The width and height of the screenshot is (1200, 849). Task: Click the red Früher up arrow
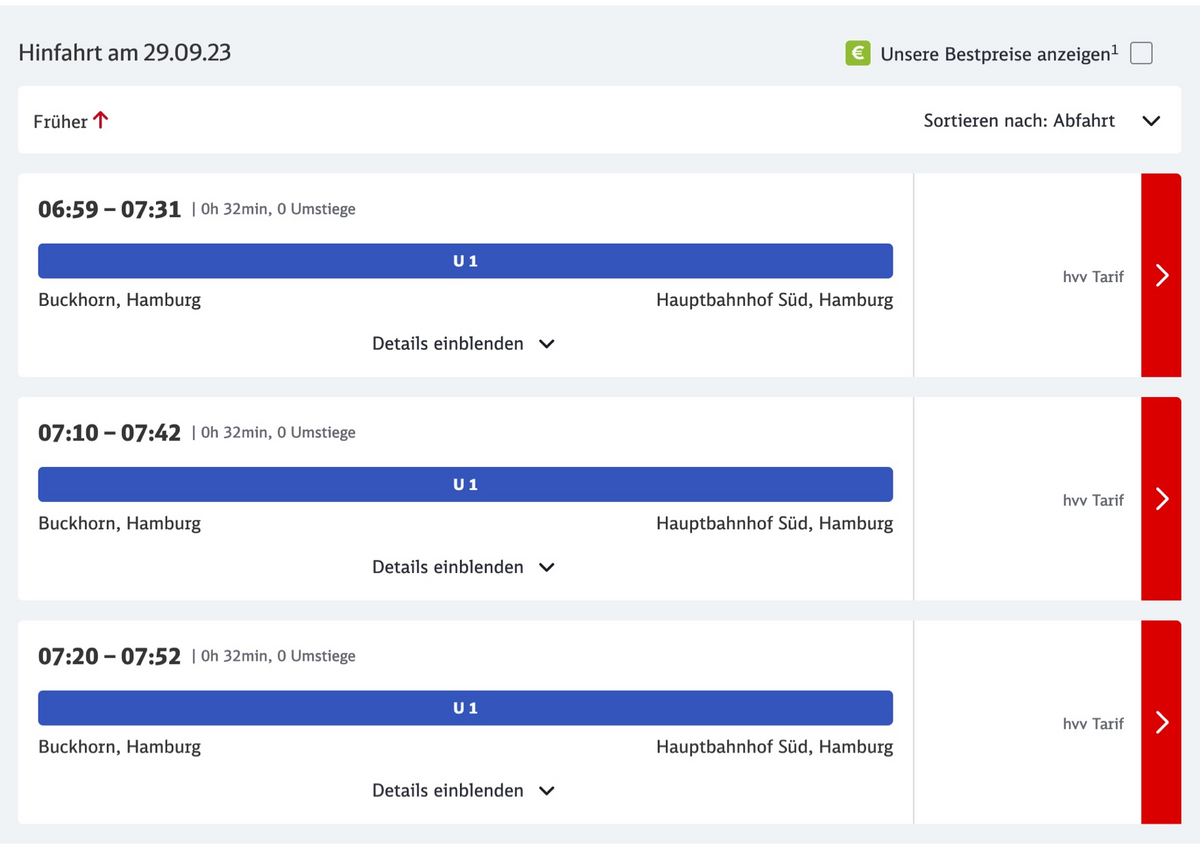(x=101, y=120)
